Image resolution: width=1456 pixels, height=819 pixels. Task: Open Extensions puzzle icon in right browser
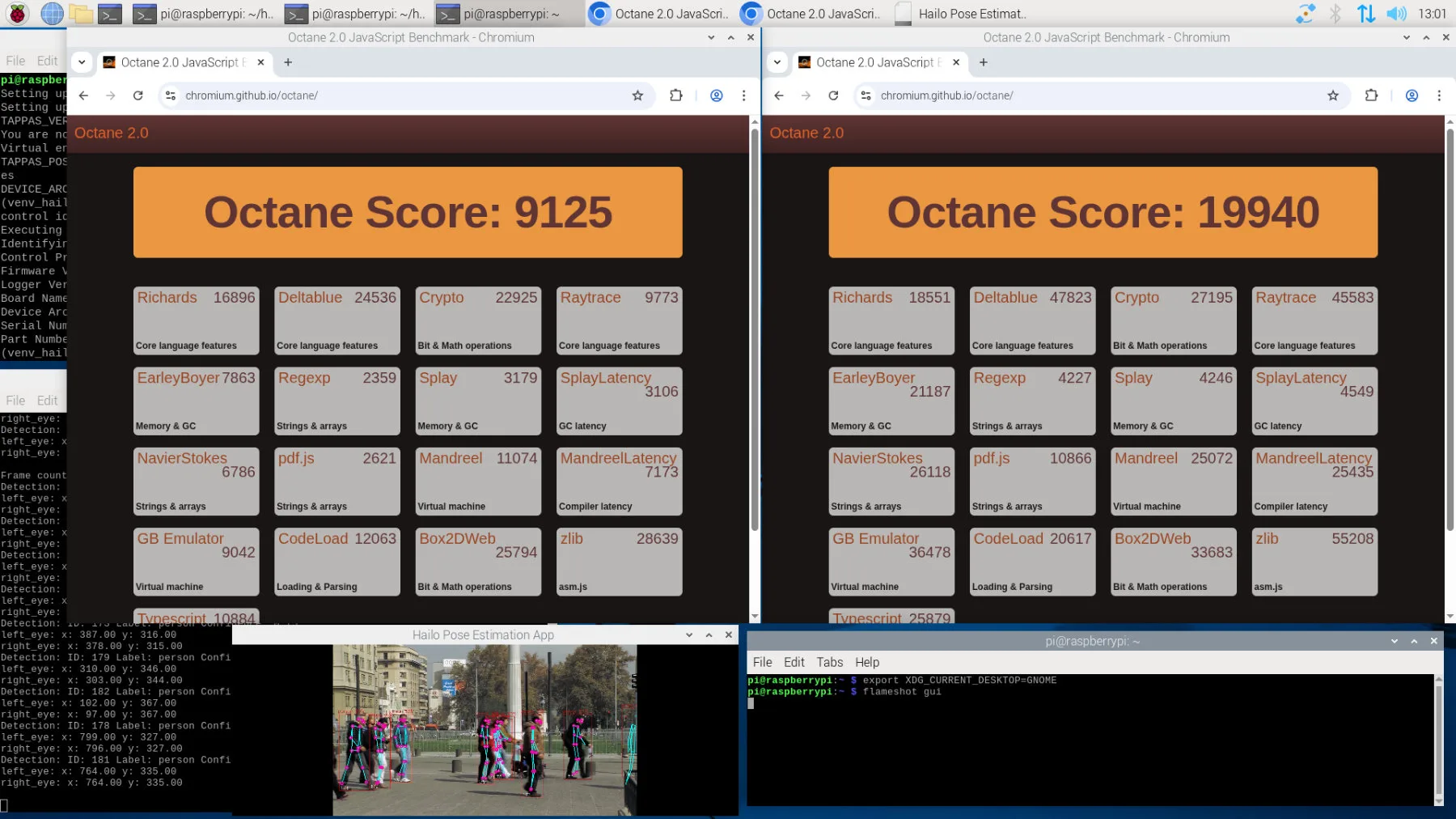(x=1371, y=95)
